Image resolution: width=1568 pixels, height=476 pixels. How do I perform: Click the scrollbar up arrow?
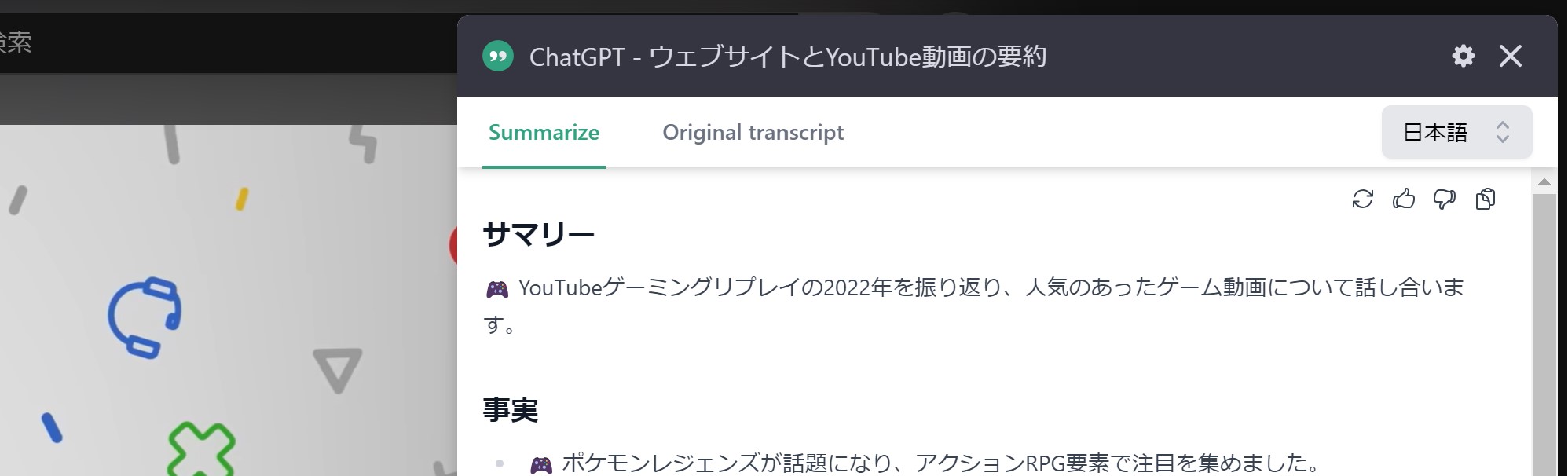[x=1544, y=182]
